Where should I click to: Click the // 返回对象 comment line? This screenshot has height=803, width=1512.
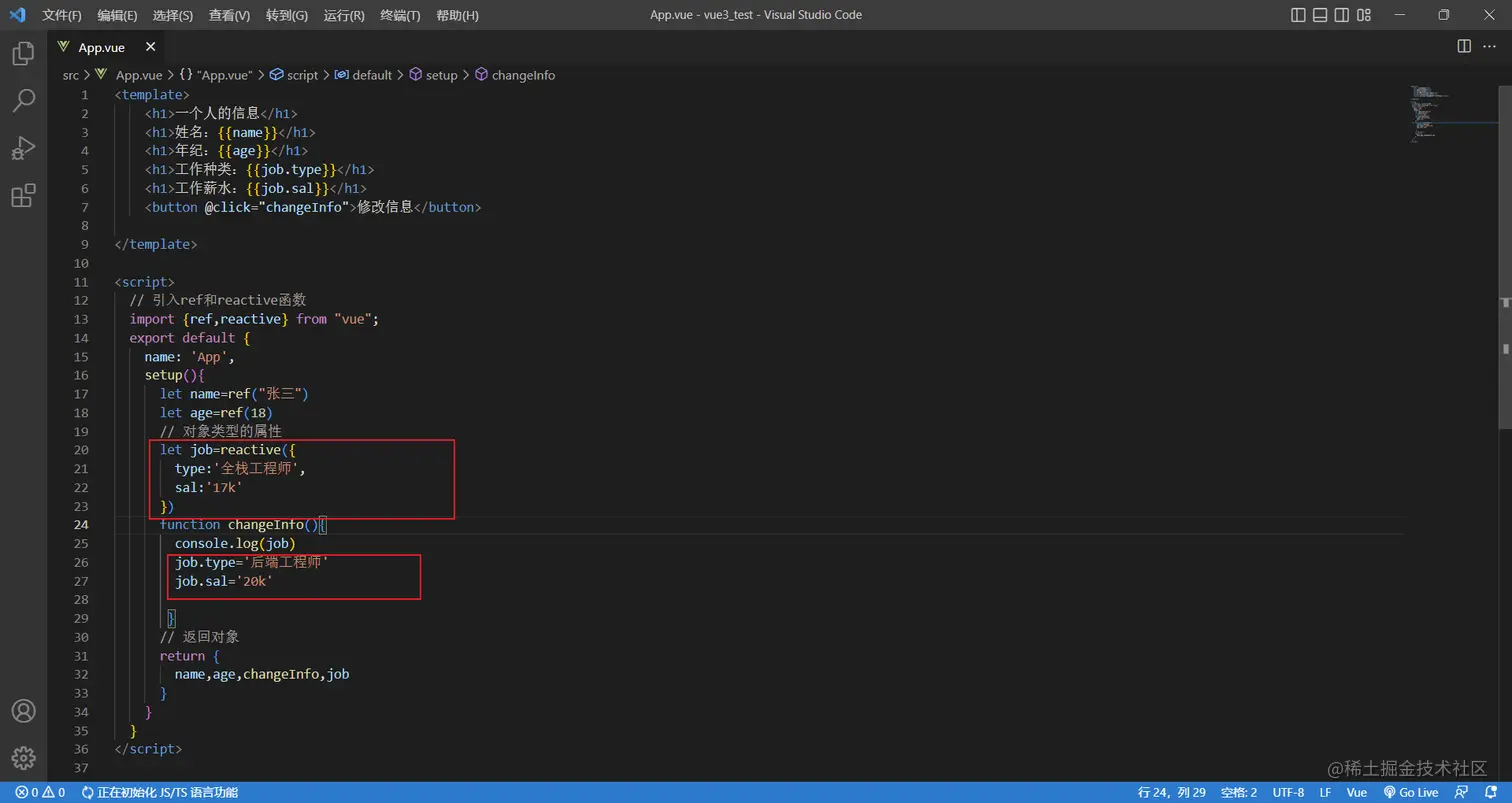click(199, 637)
